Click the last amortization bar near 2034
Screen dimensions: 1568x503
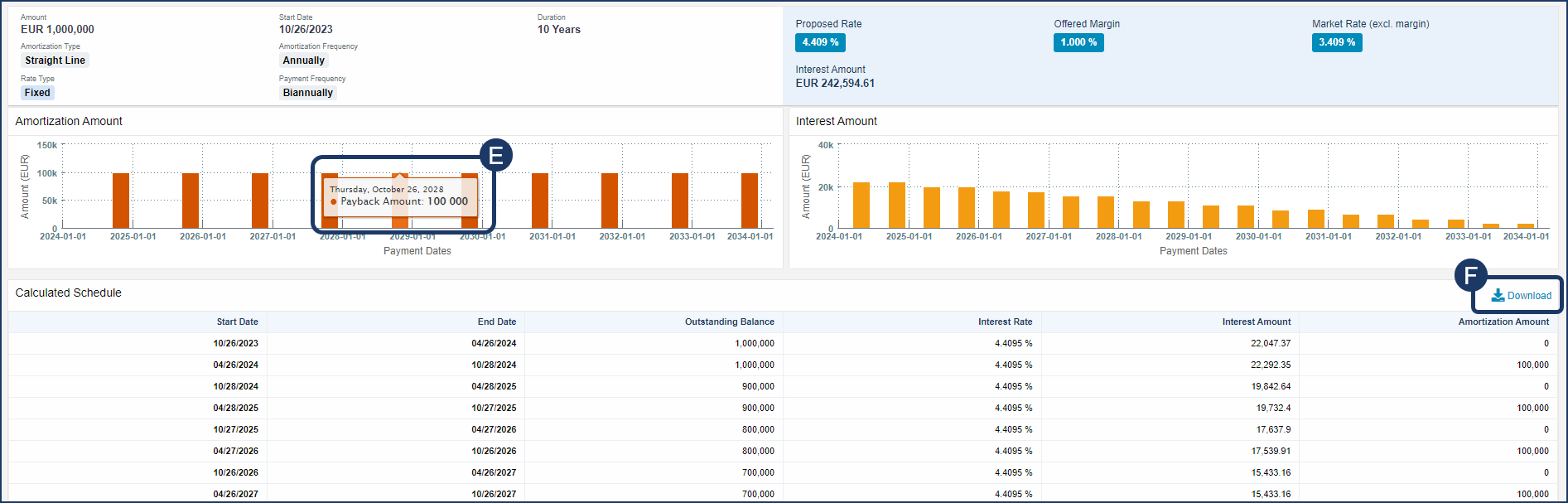point(750,201)
